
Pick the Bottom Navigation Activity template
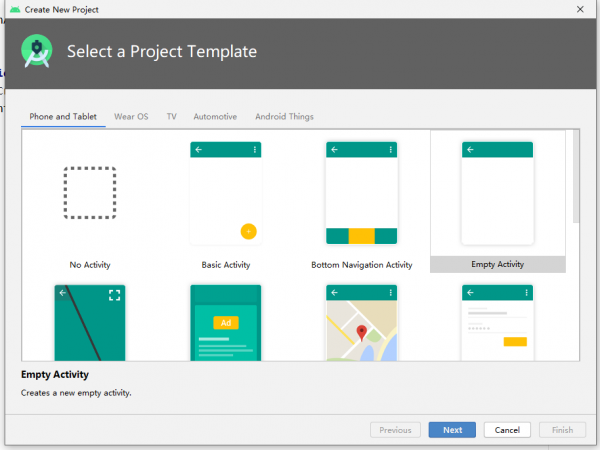pyautogui.click(x=361, y=192)
